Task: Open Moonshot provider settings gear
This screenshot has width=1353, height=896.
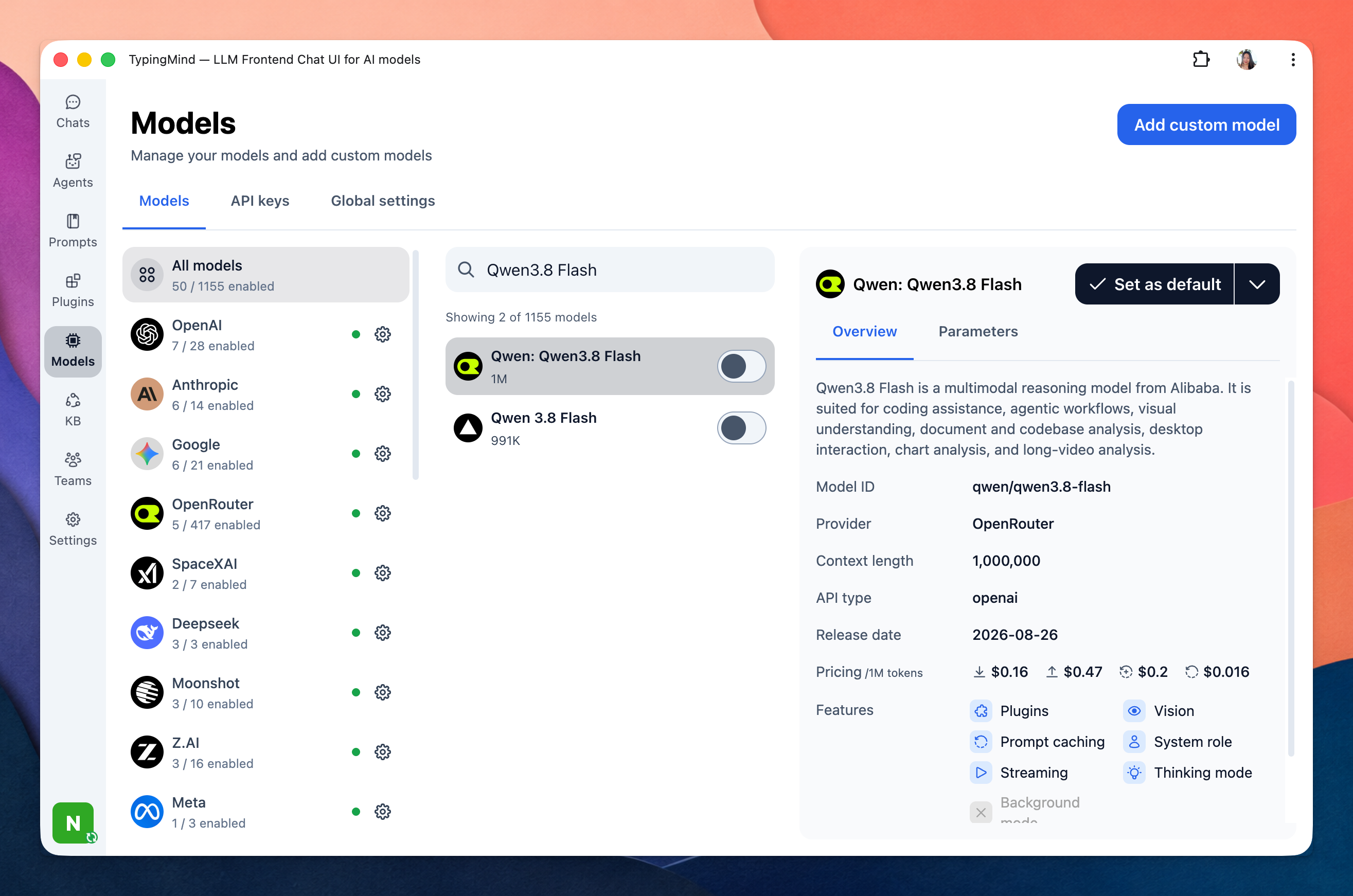Action: [x=382, y=692]
